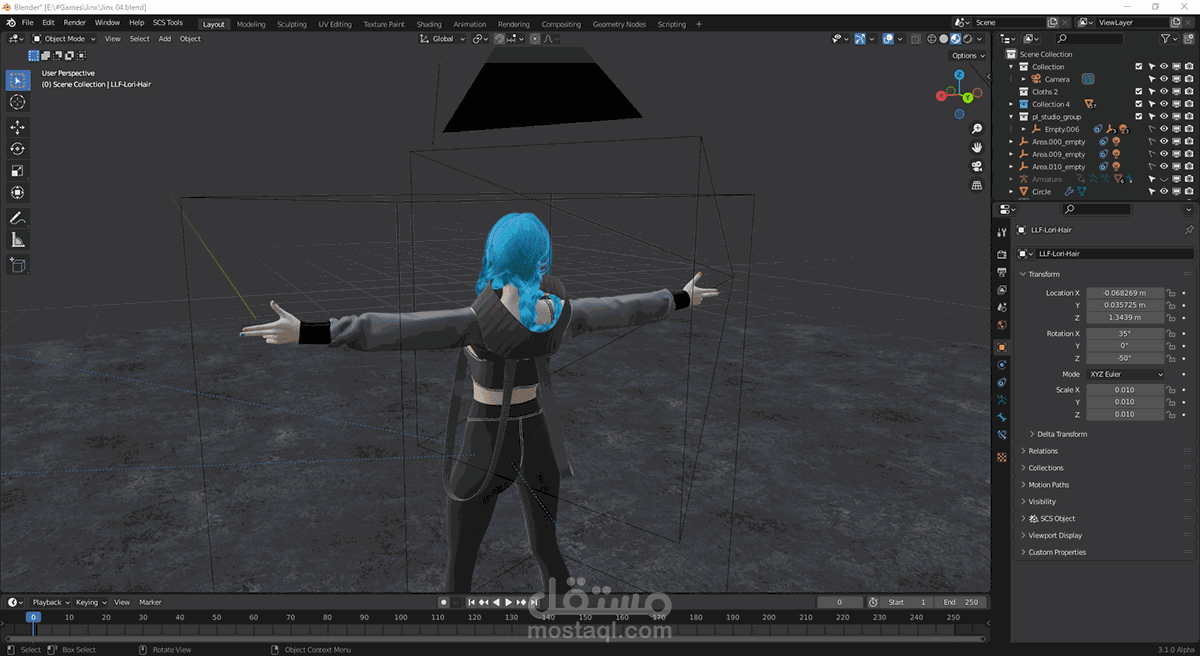Uncheck the Collection 4 checkbox
The image size is (1200, 656).
pos(1139,104)
